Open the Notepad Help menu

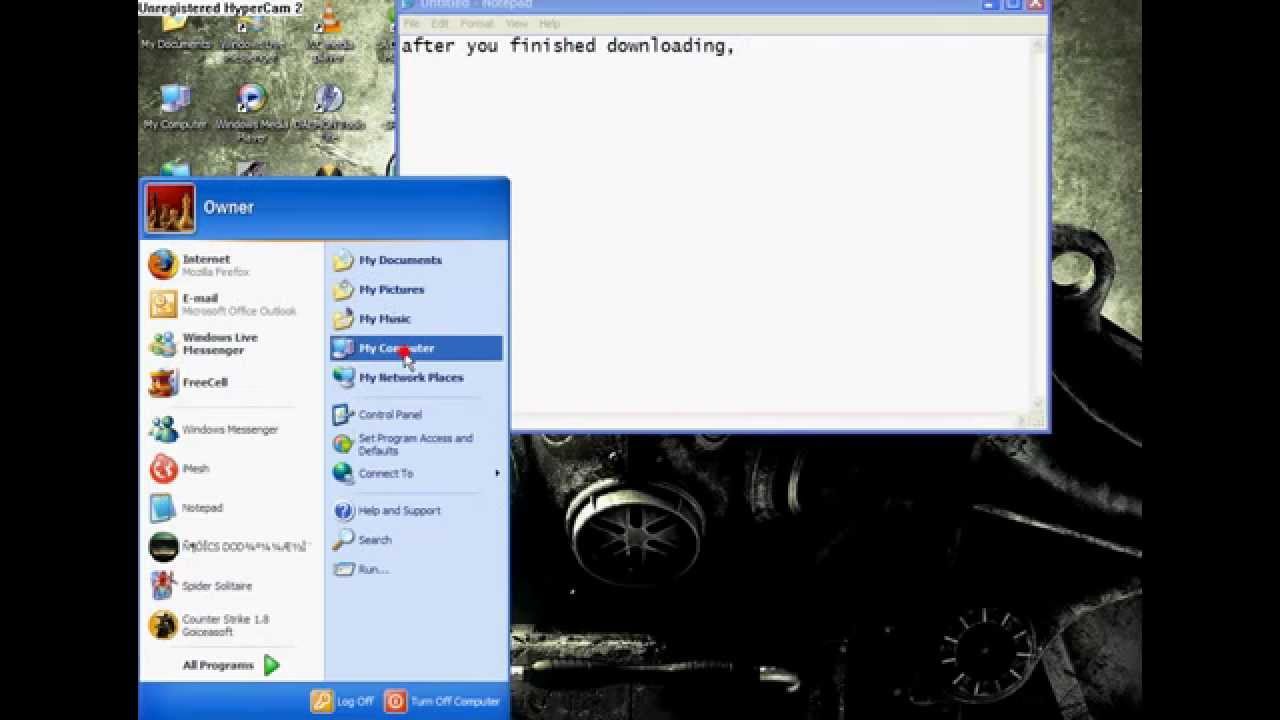pos(550,24)
